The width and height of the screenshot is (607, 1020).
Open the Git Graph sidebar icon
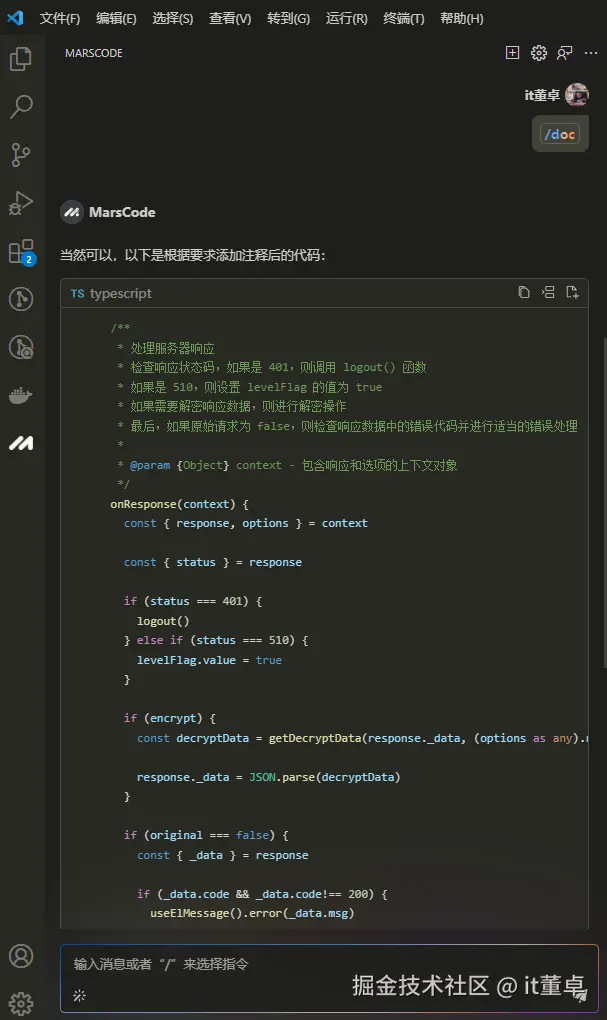pos(21,299)
